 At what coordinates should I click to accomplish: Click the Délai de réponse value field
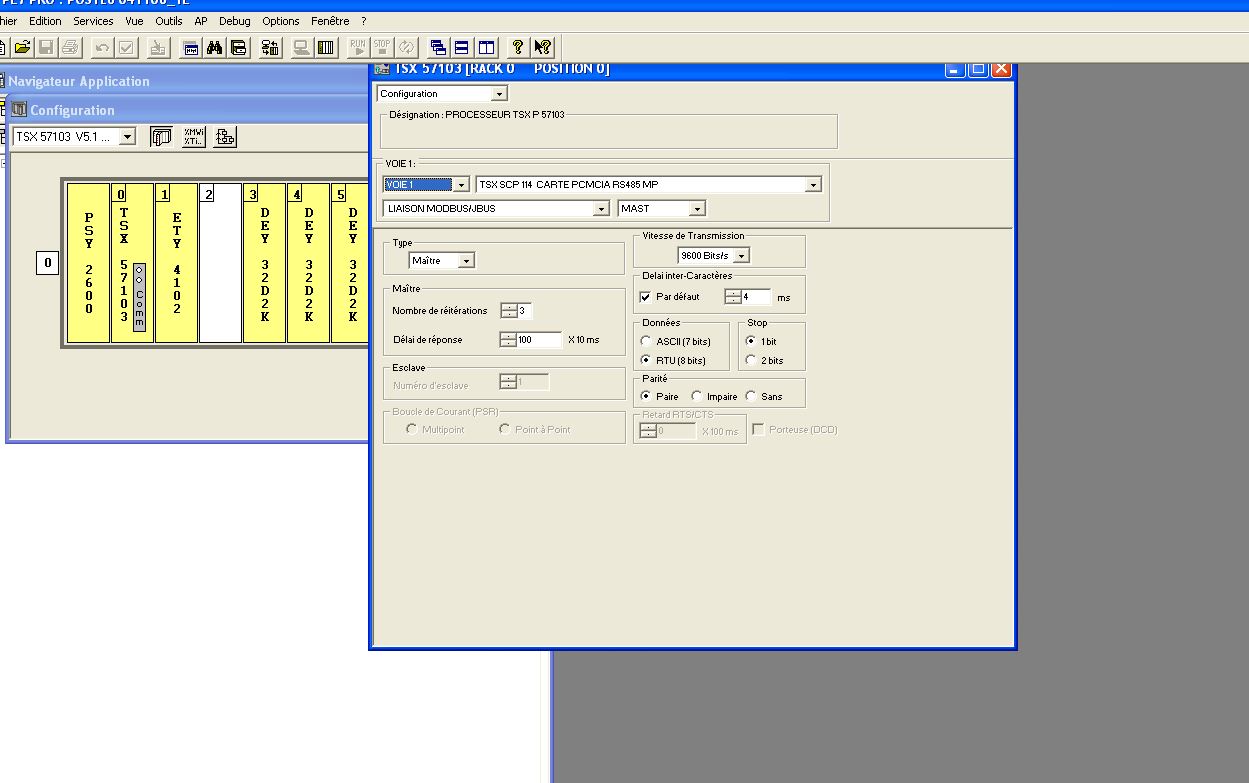click(539, 340)
